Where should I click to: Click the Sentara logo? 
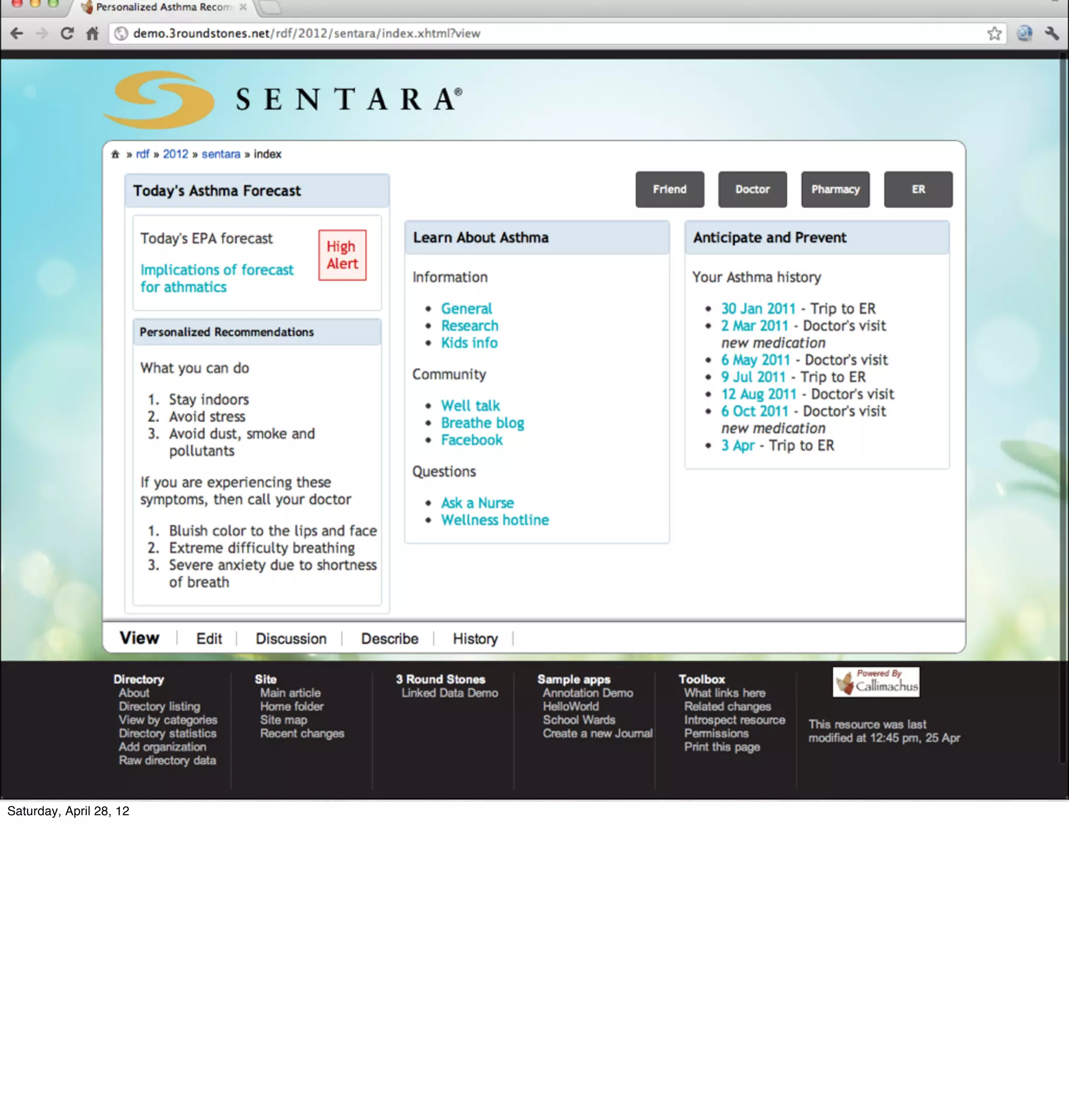pyautogui.click(x=282, y=100)
